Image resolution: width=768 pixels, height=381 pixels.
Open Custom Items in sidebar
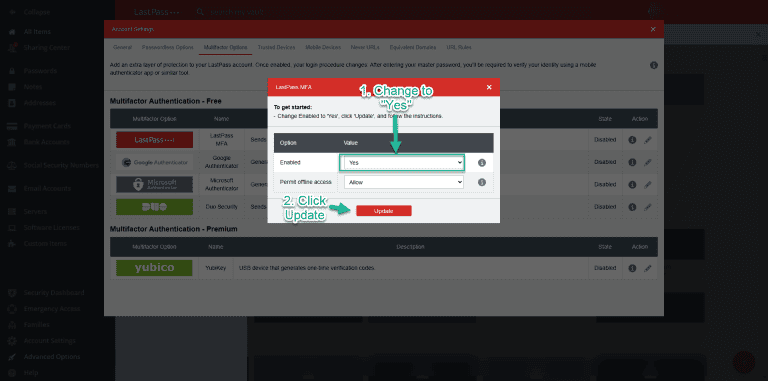click(45, 244)
